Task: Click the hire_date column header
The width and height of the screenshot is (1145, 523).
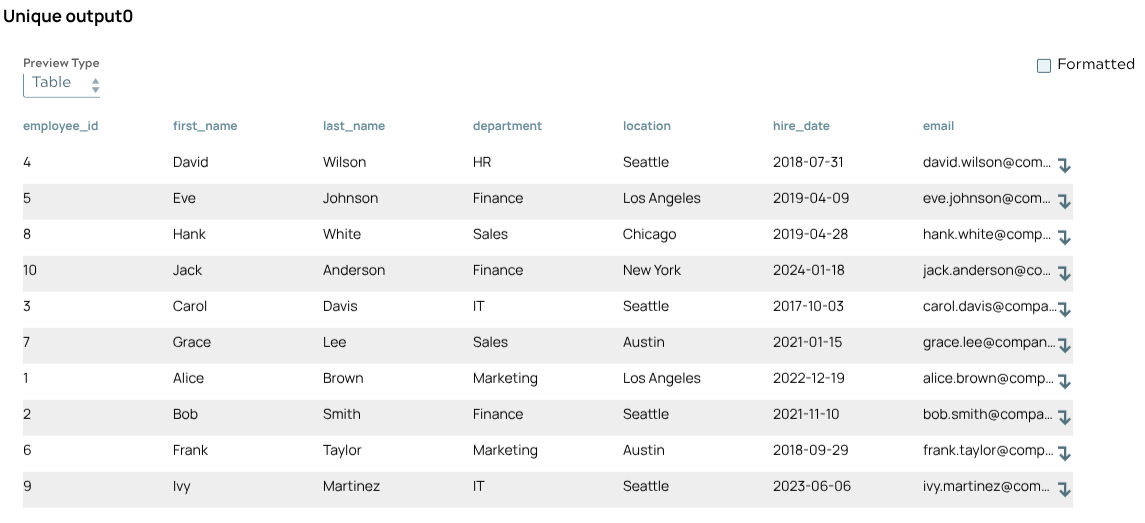Action: [801, 126]
